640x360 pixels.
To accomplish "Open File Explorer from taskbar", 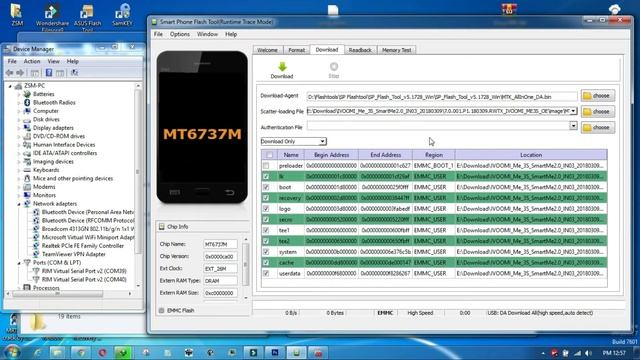I will (58, 352).
